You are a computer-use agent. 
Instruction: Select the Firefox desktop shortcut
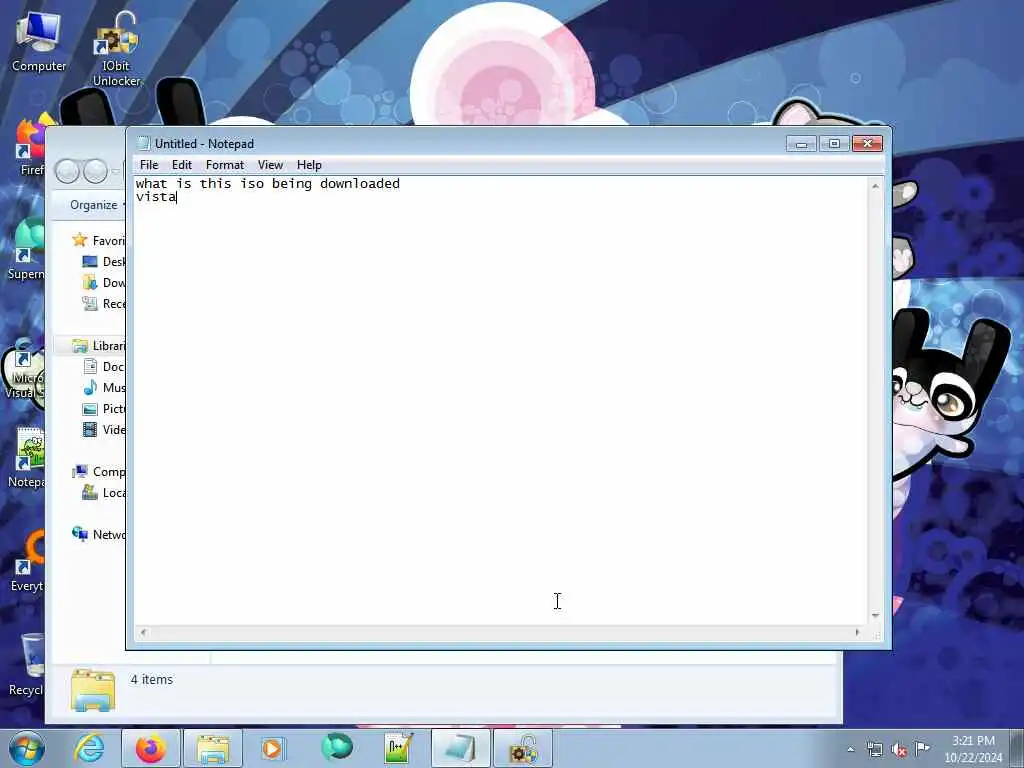pyautogui.click(x=30, y=145)
